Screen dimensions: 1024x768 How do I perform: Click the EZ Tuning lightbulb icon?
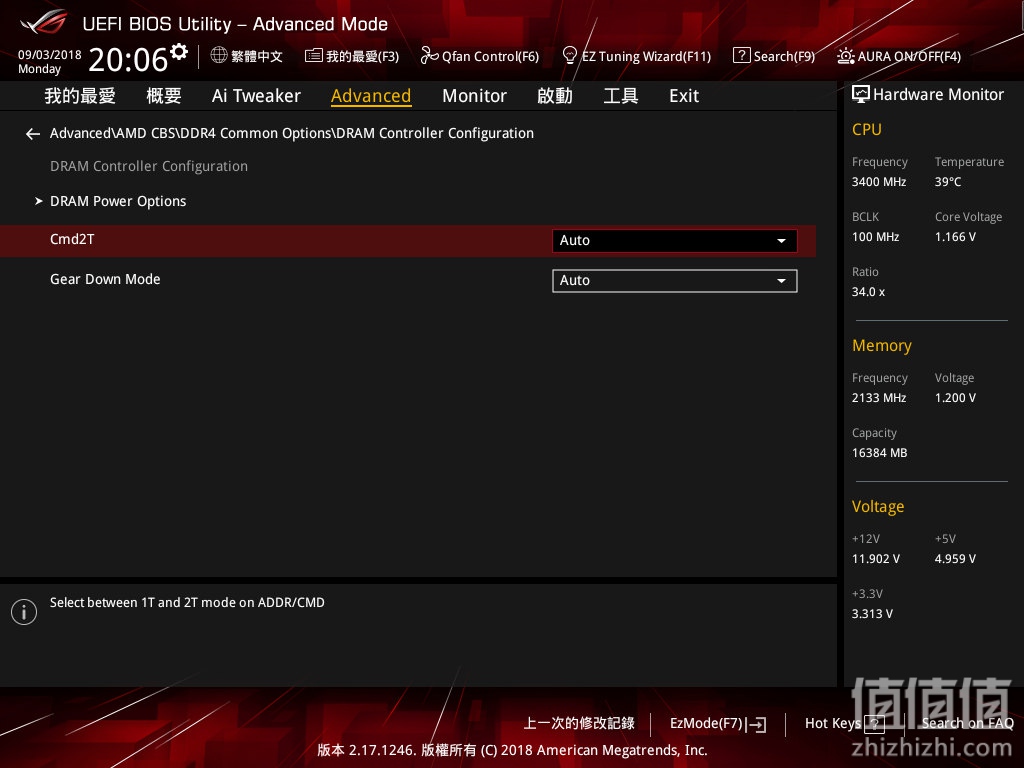(x=569, y=56)
